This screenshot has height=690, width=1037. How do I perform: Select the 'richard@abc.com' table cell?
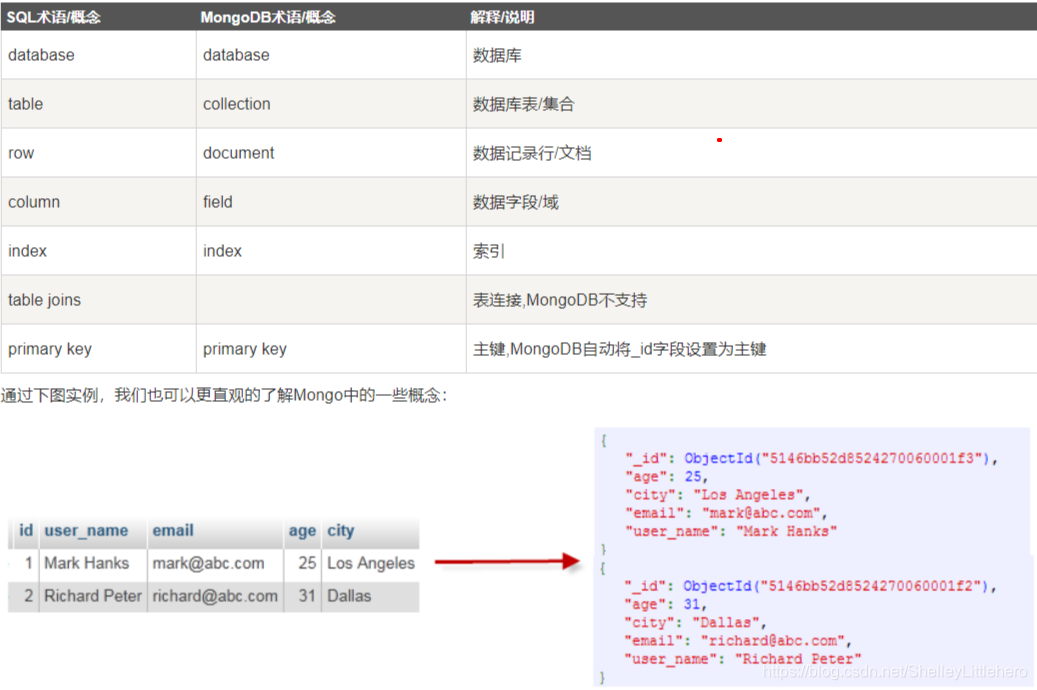(215, 596)
